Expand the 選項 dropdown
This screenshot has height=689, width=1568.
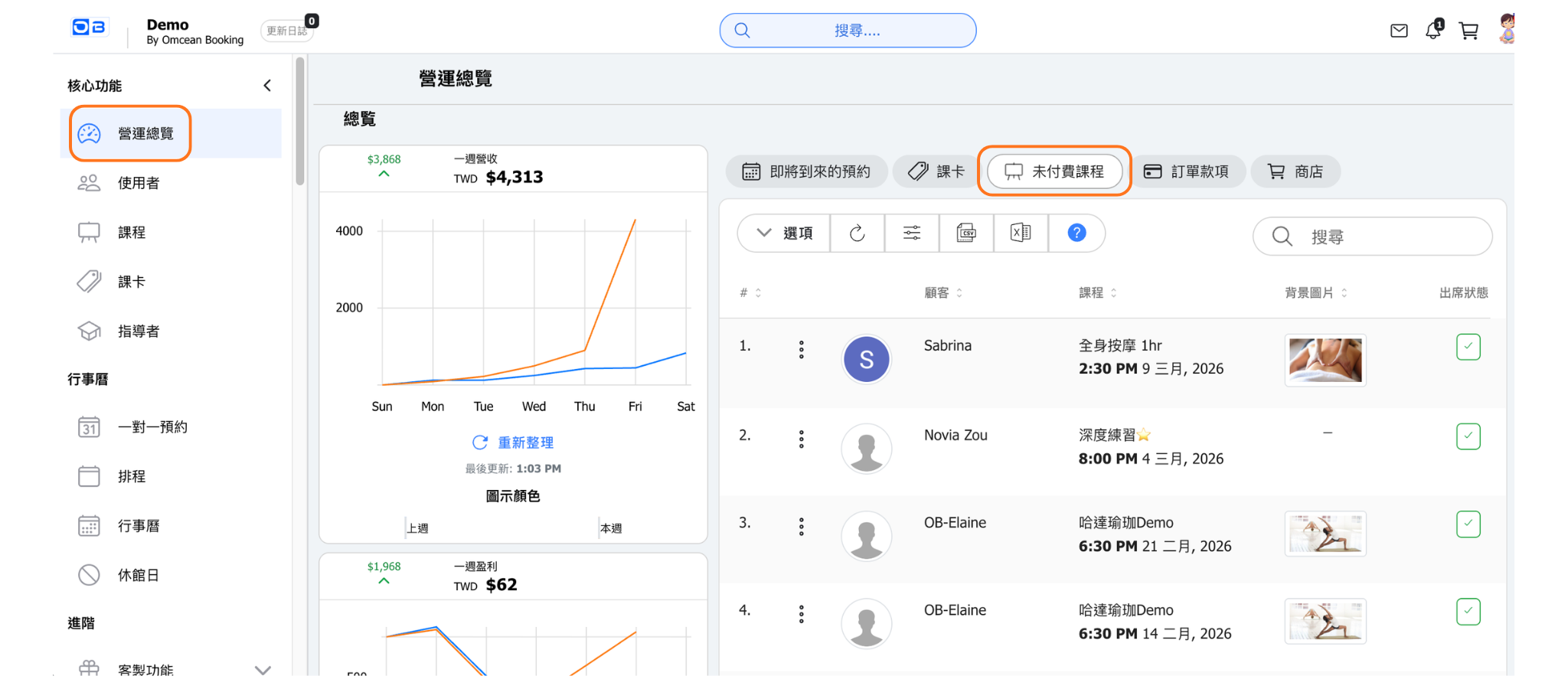(785, 233)
